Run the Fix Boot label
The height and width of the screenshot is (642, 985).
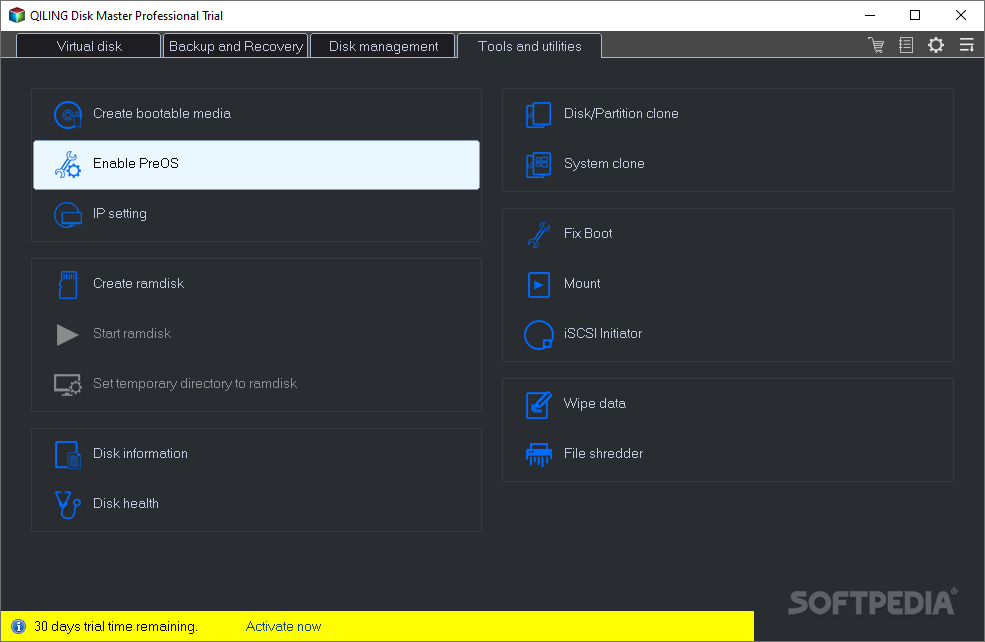point(588,234)
